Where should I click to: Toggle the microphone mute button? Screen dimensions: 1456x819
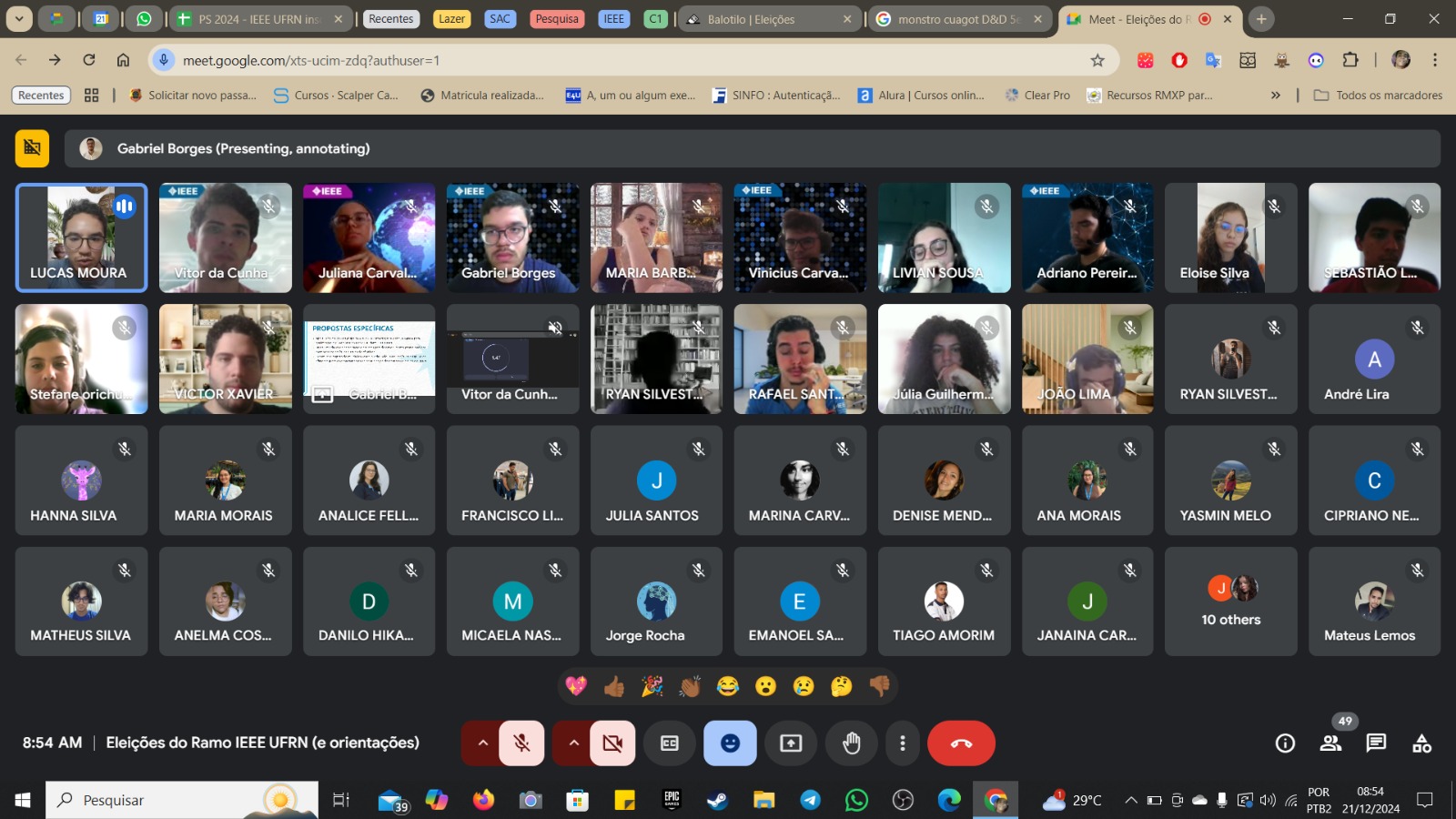click(x=521, y=743)
